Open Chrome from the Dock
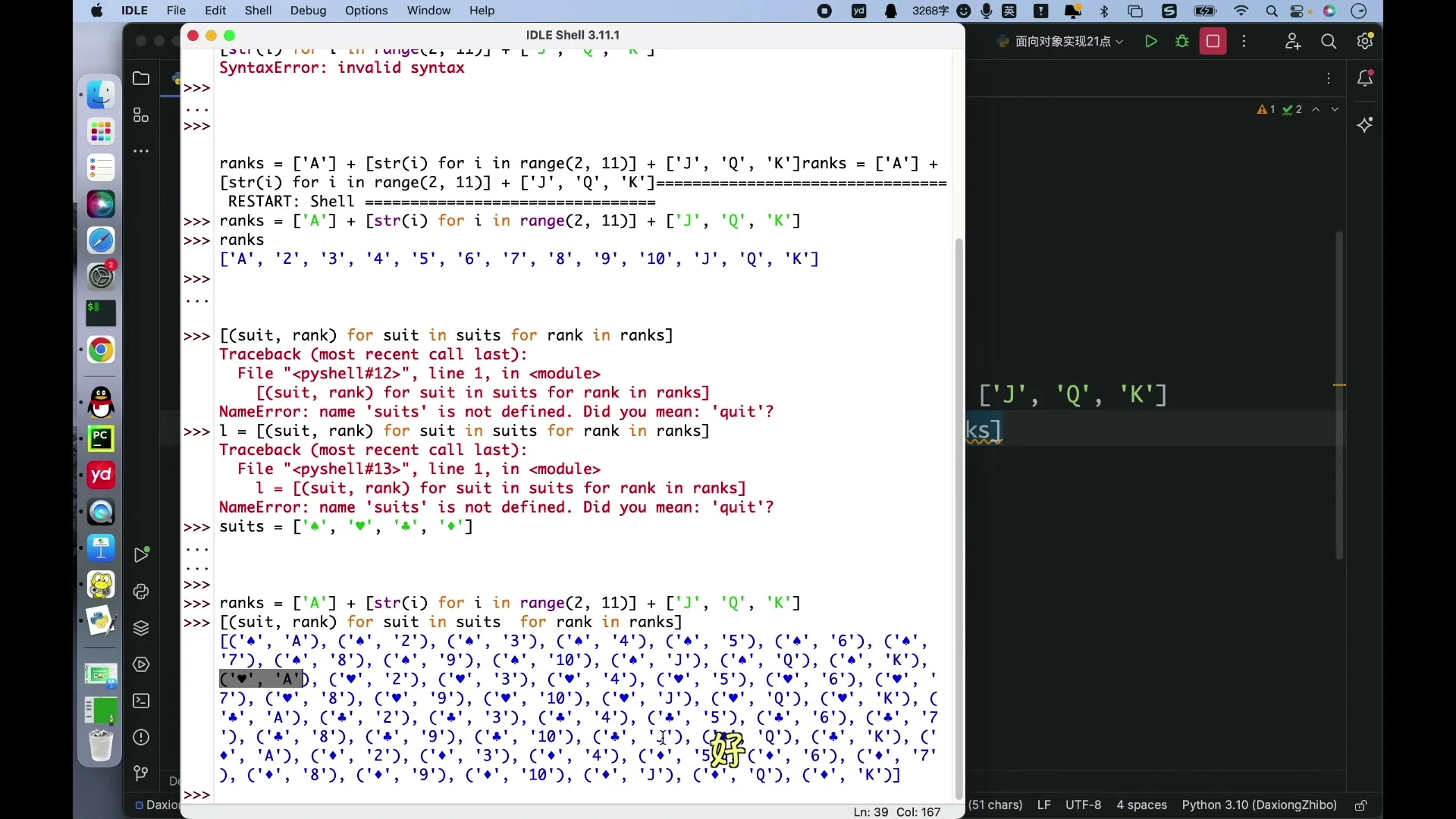 [101, 350]
